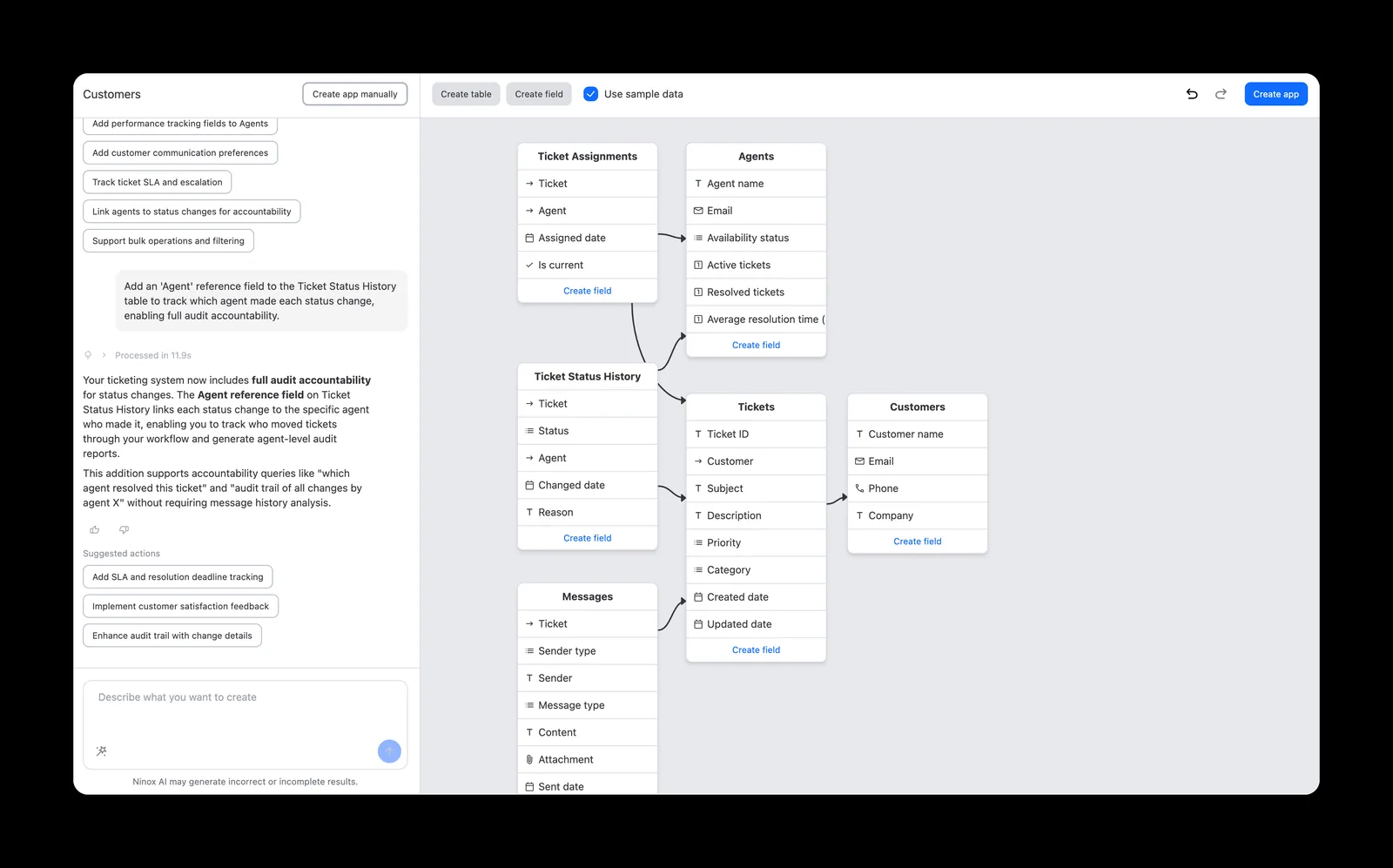Select the Company field in Customers

(x=918, y=515)
